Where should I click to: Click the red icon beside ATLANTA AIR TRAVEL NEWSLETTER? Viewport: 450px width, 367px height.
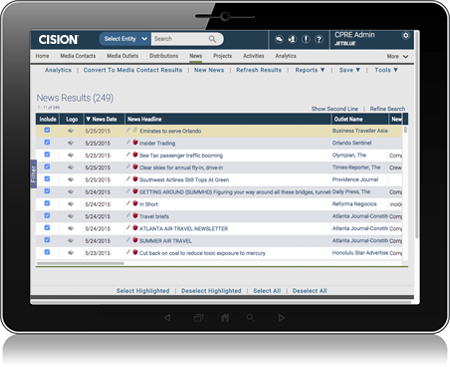coord(135,228)
